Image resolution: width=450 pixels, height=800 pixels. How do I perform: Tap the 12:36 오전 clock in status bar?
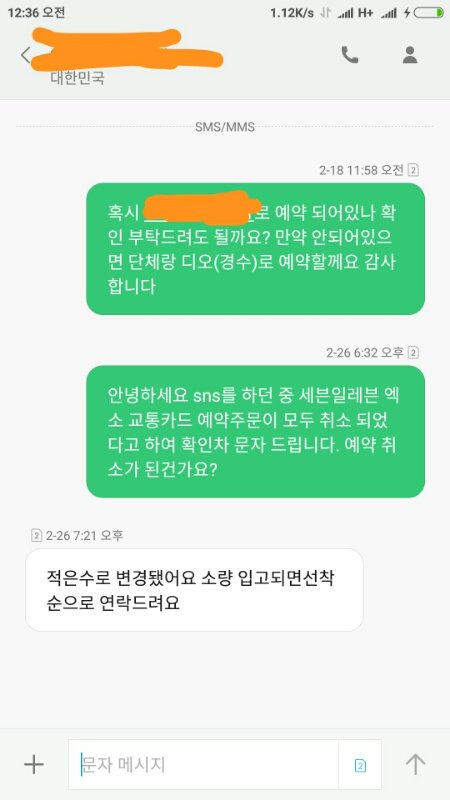point(36,13)
